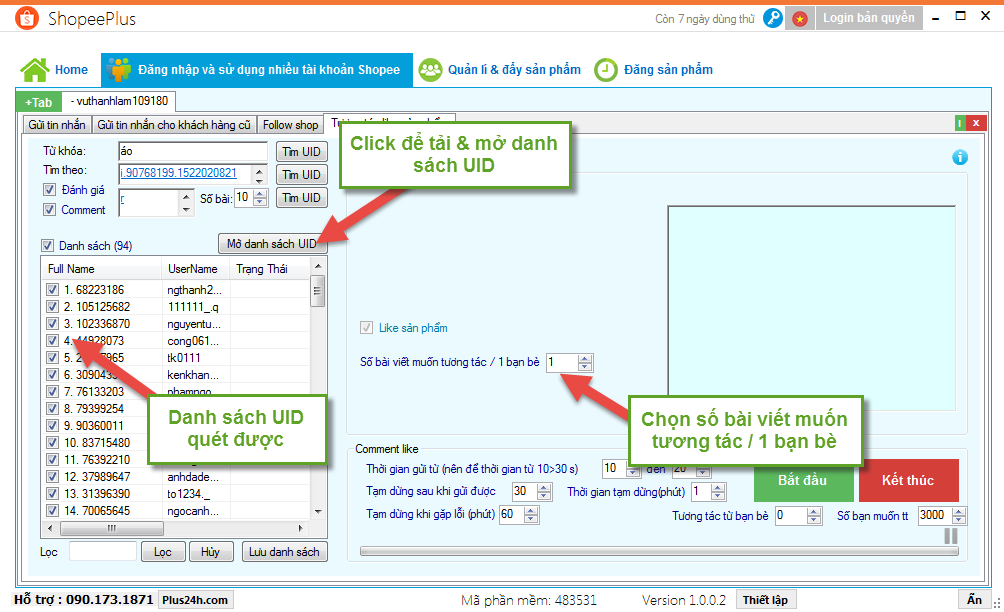
Task: Toggle the Đánh giá checkbox
Action: click(x=49, y=190)
